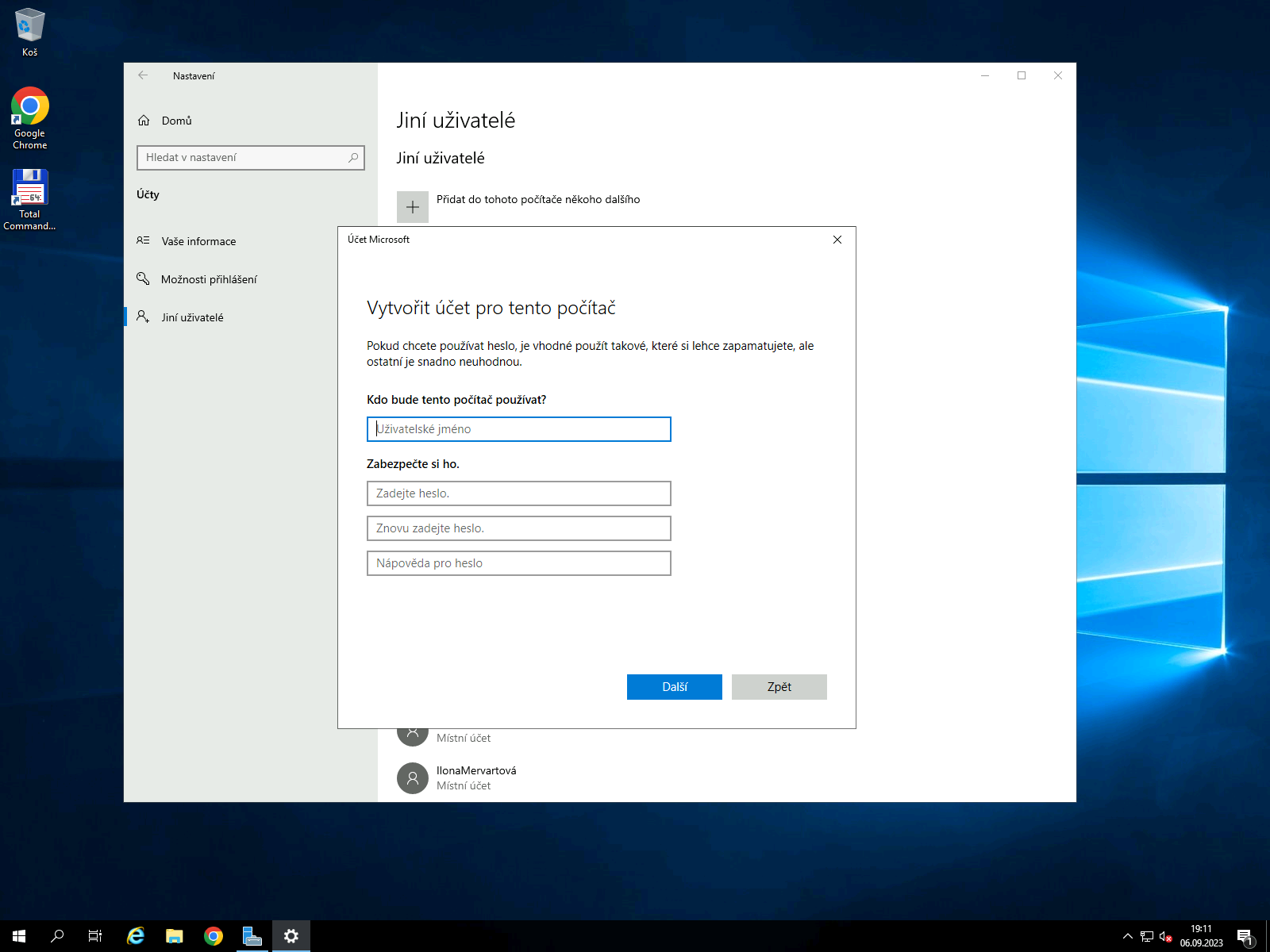Select Vaše informace in the sidebar
The width and height of the screenshot is (1270, 952).
198,241
